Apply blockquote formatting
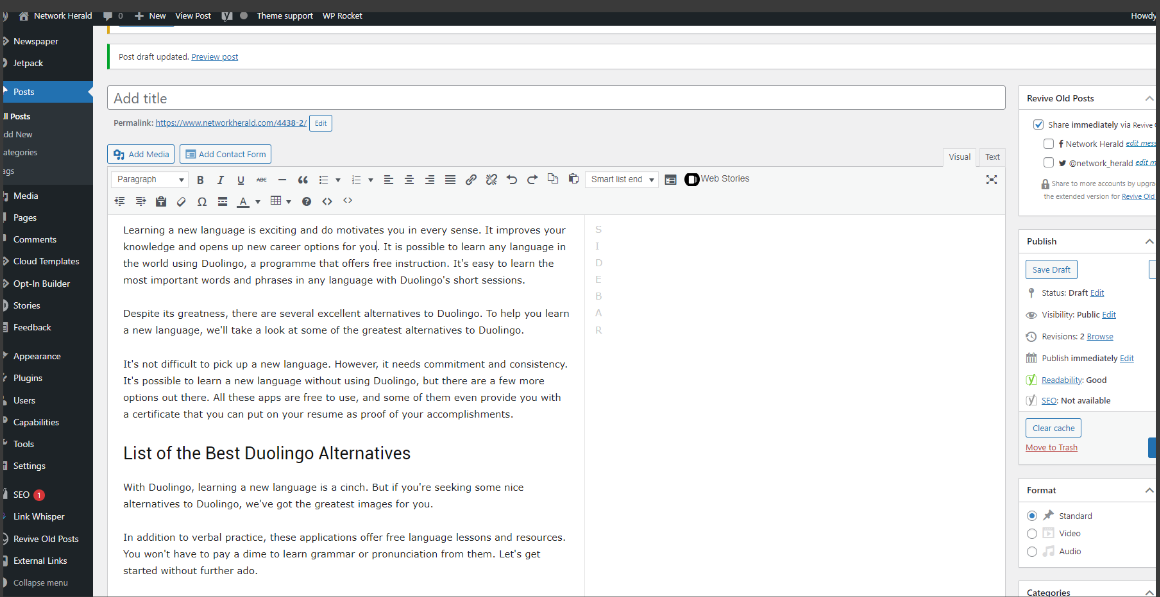The width and height of the screenshot is (1160, 597). click(302, 179)
